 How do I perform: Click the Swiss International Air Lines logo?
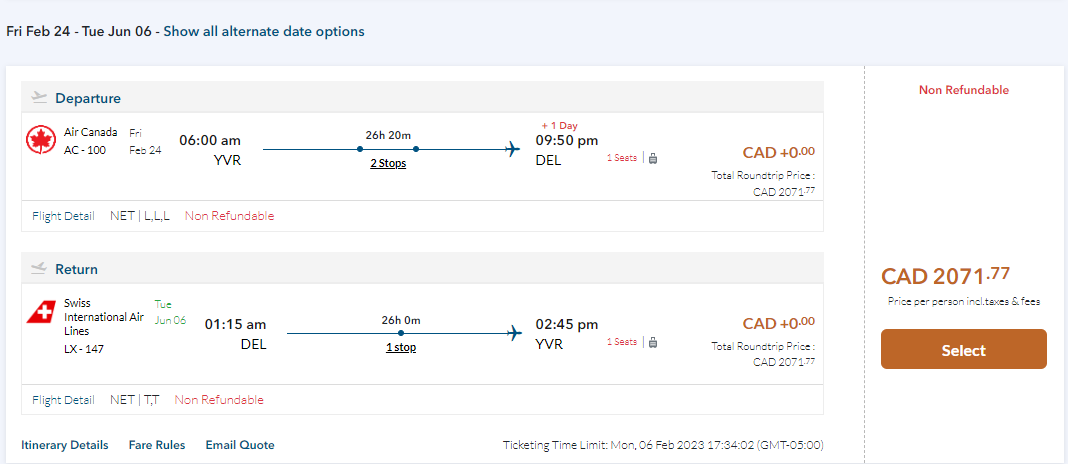tap(41, 312)
